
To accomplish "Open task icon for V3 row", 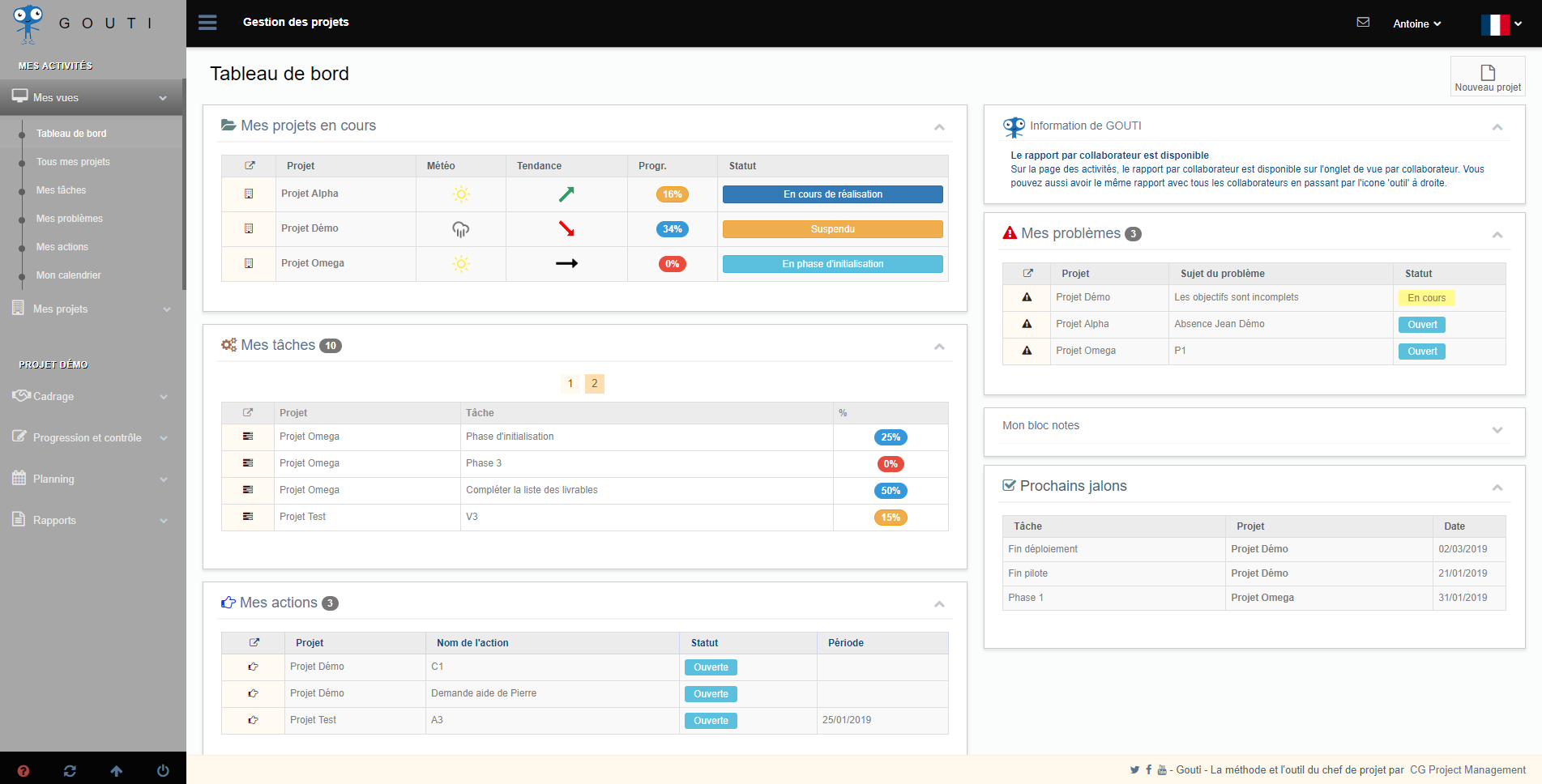I will (248, 517).
